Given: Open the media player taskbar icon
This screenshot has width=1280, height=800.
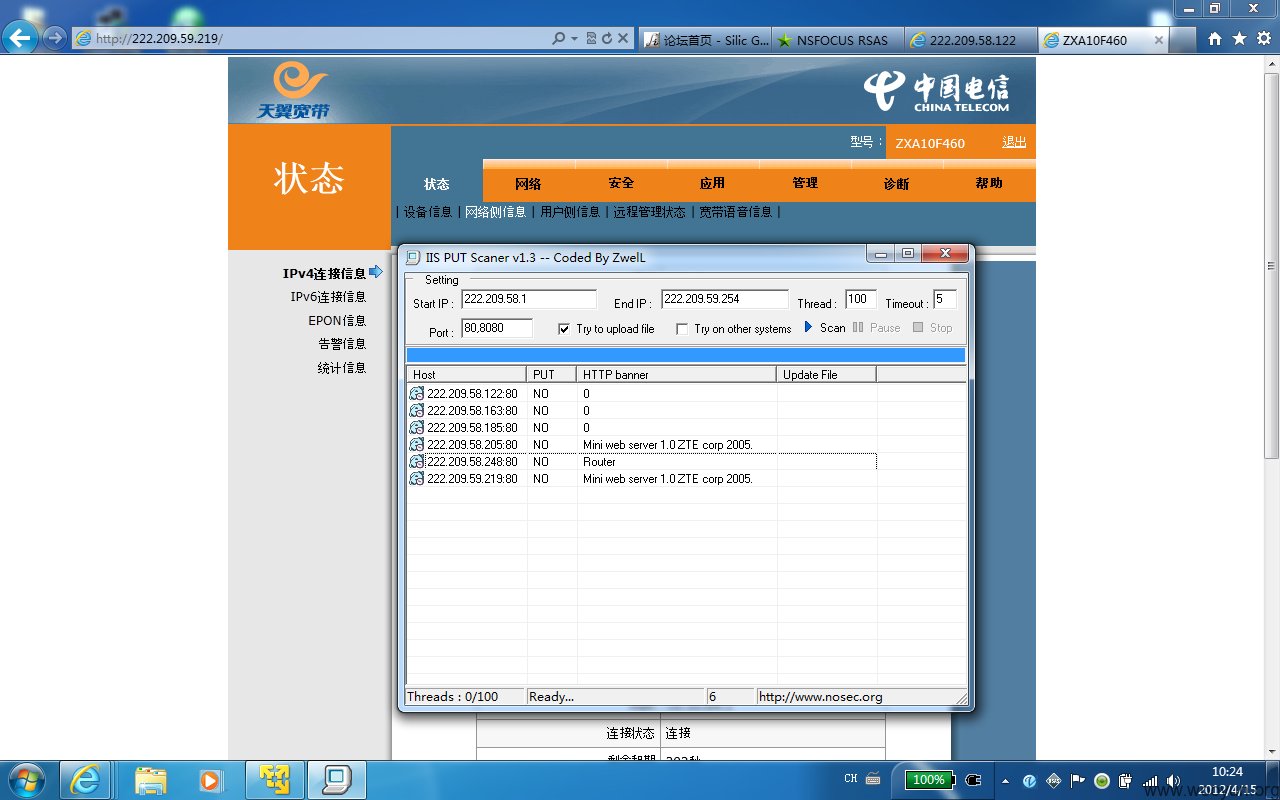Looking at the screenshot, I should click(x=210, y=780).
